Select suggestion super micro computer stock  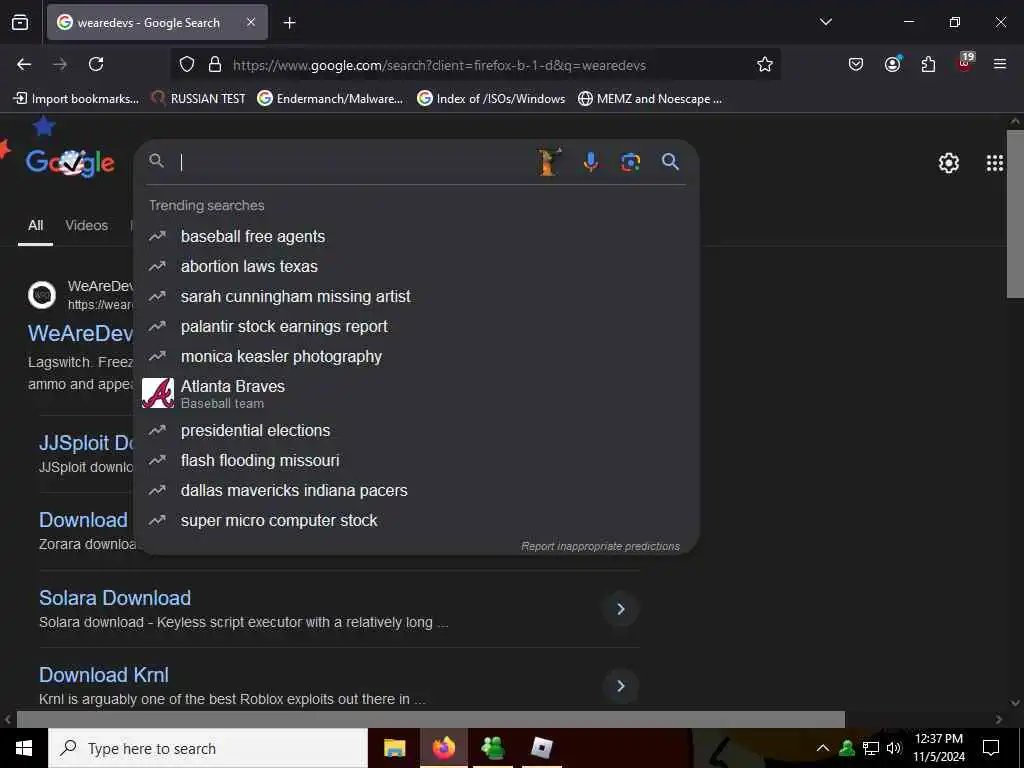click(x=415, y=520)
